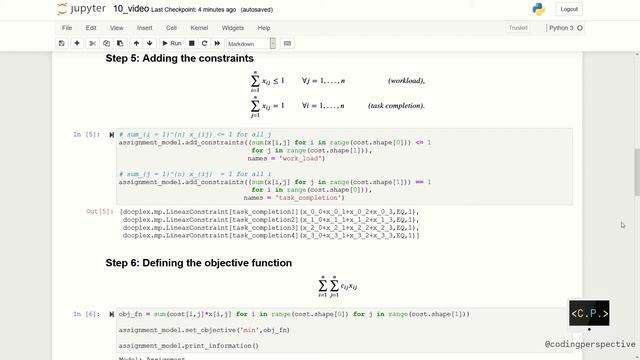Open the cell type Markdown dropdown

click(251, 44)
